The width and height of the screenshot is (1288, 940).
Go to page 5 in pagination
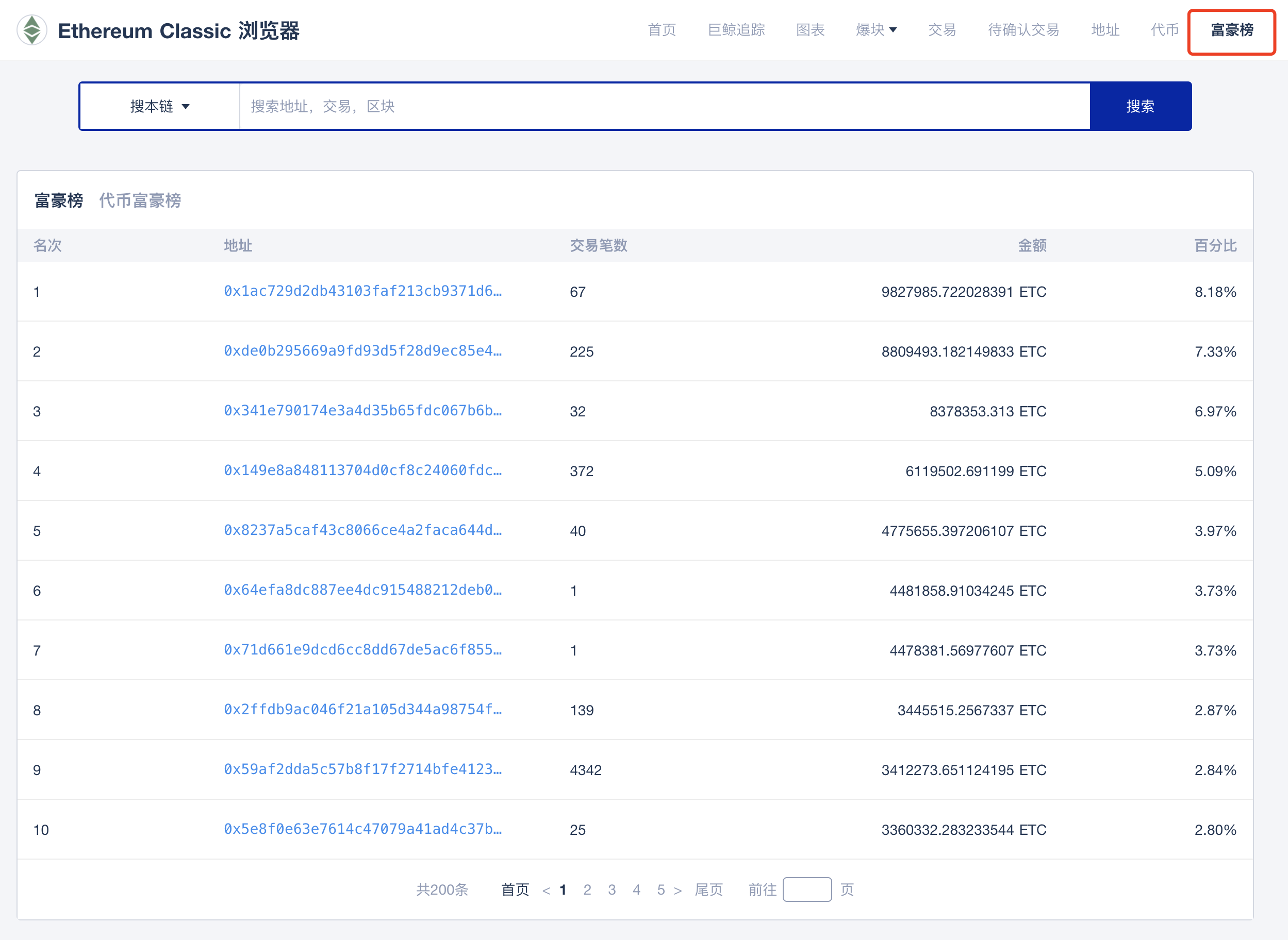coord(661,889)
